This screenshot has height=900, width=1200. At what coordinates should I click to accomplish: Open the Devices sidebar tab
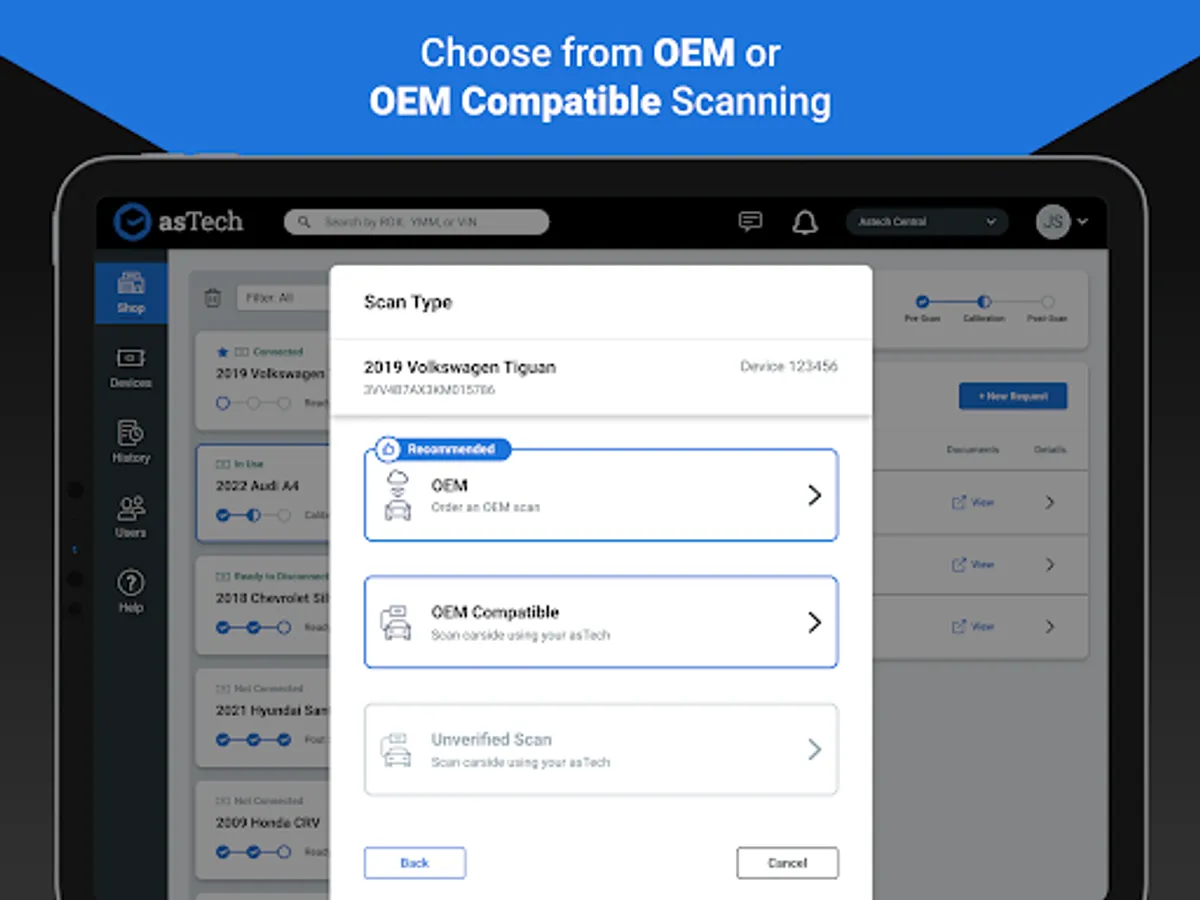tap(131, 368)
